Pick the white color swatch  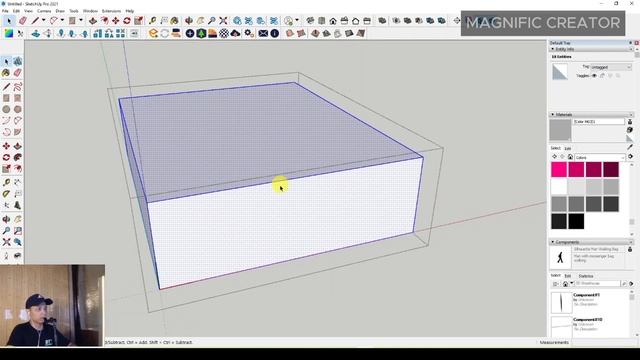click(x=559, y=187)
